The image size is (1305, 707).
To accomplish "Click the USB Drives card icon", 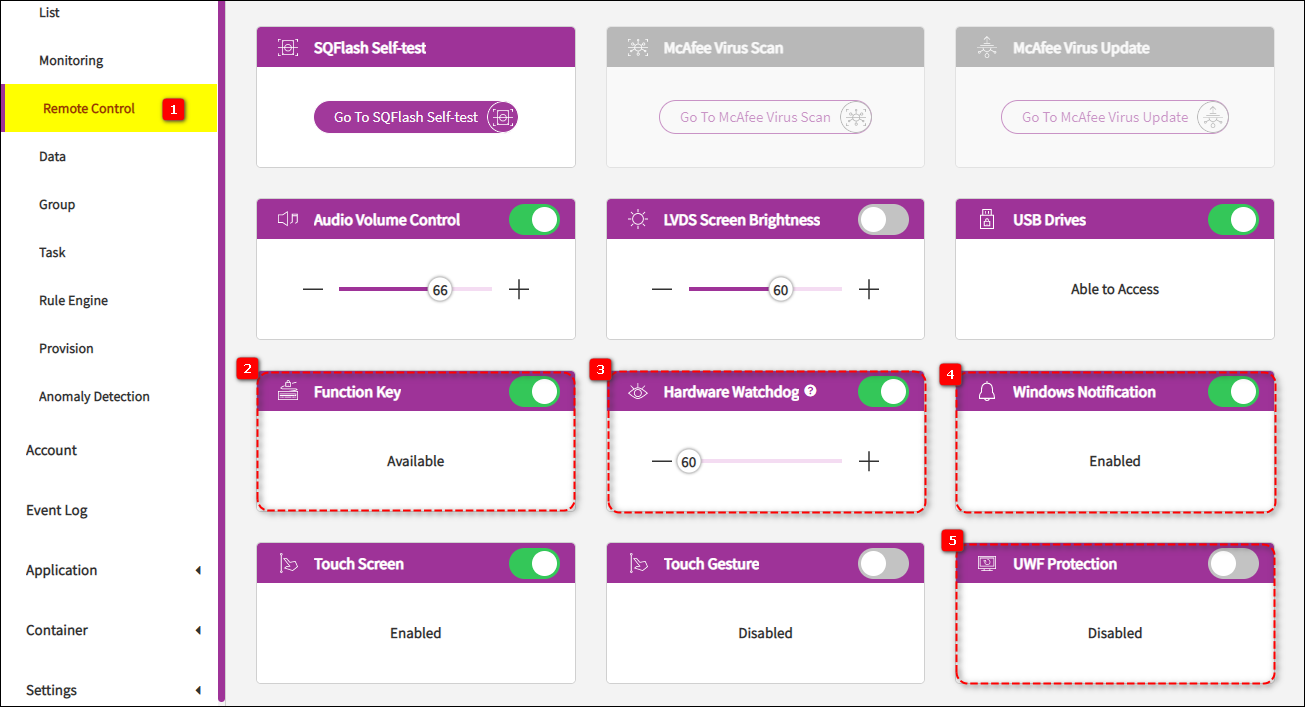I will (x=987, y=220).
